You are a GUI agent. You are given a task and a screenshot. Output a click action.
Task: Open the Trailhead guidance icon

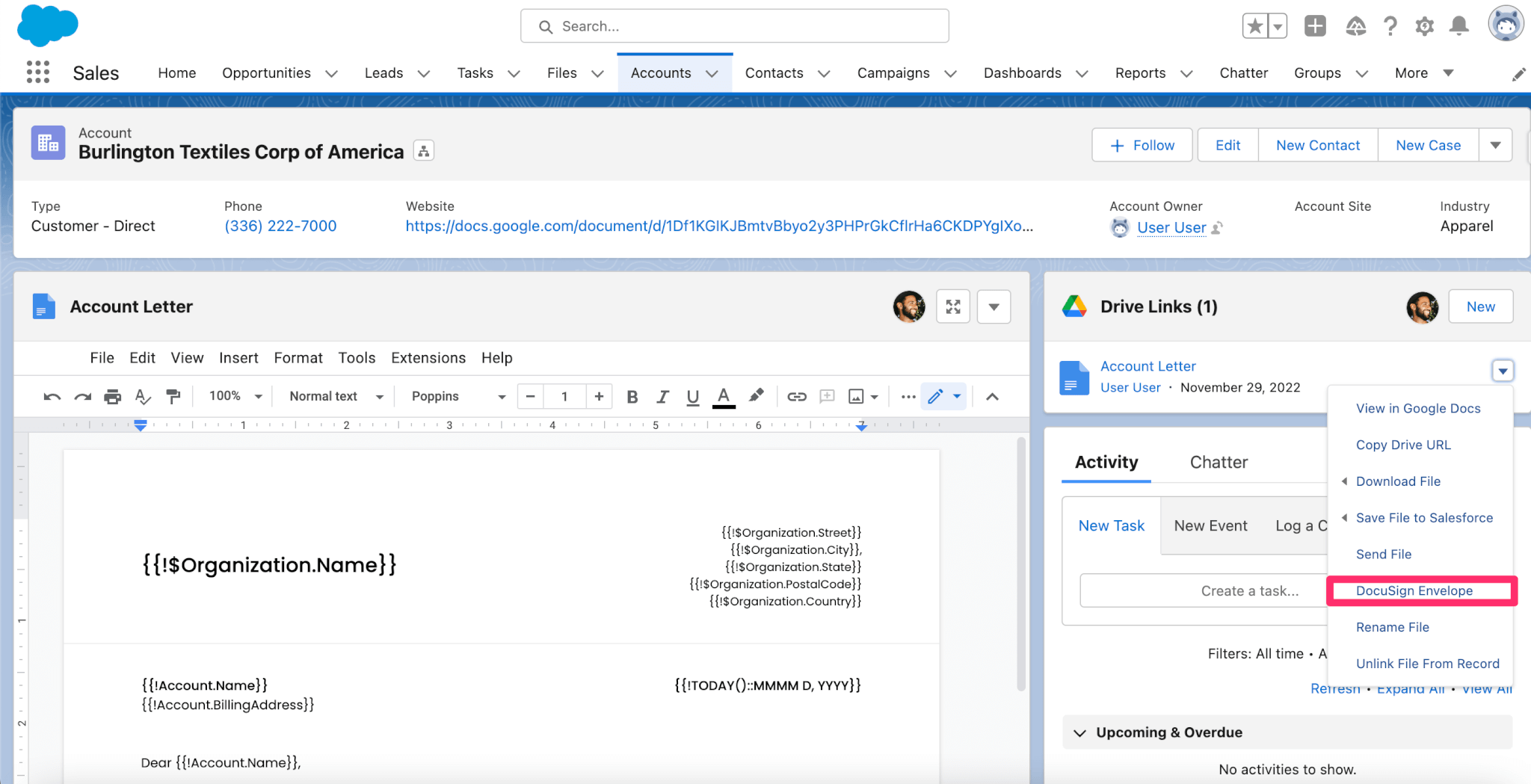1355,26
